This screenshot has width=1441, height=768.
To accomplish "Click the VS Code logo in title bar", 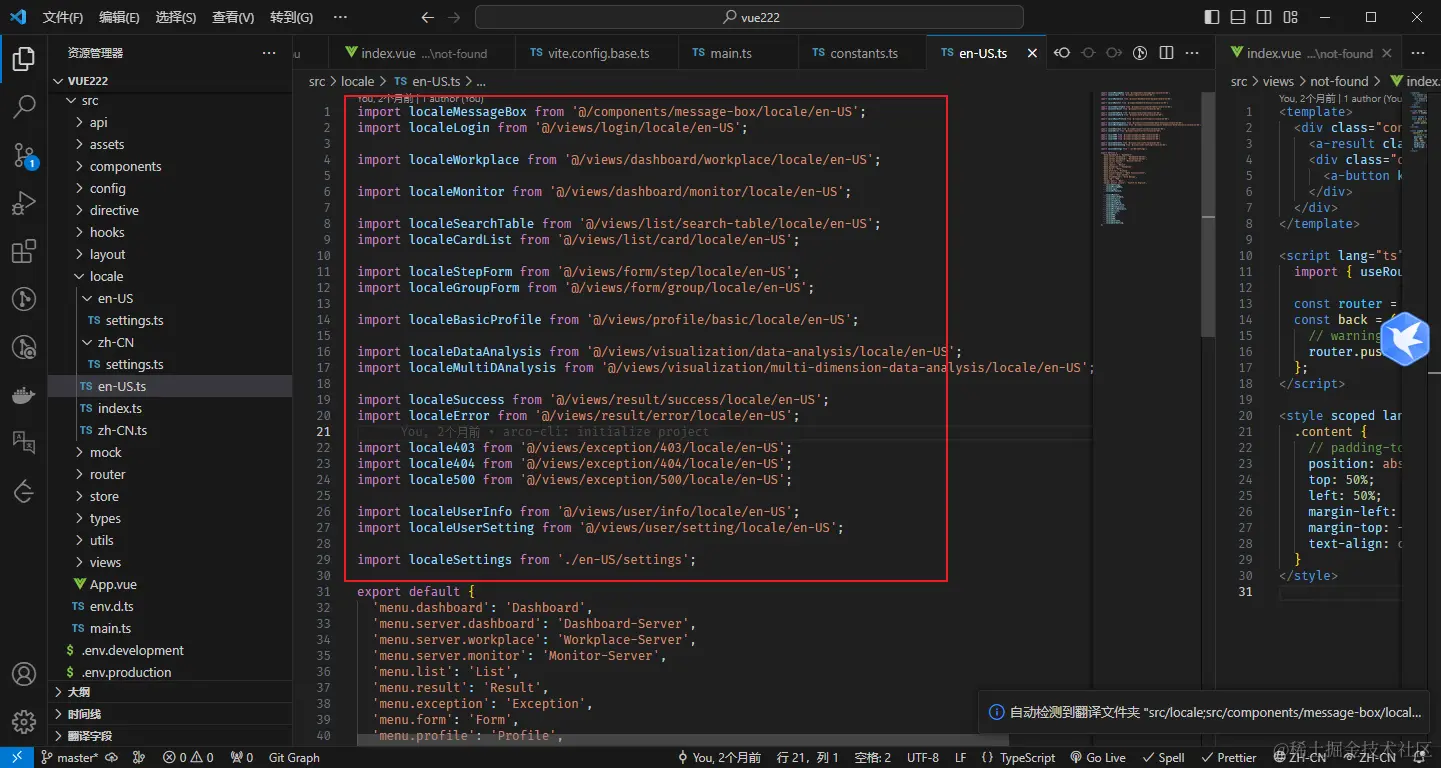I will [17, 17].
